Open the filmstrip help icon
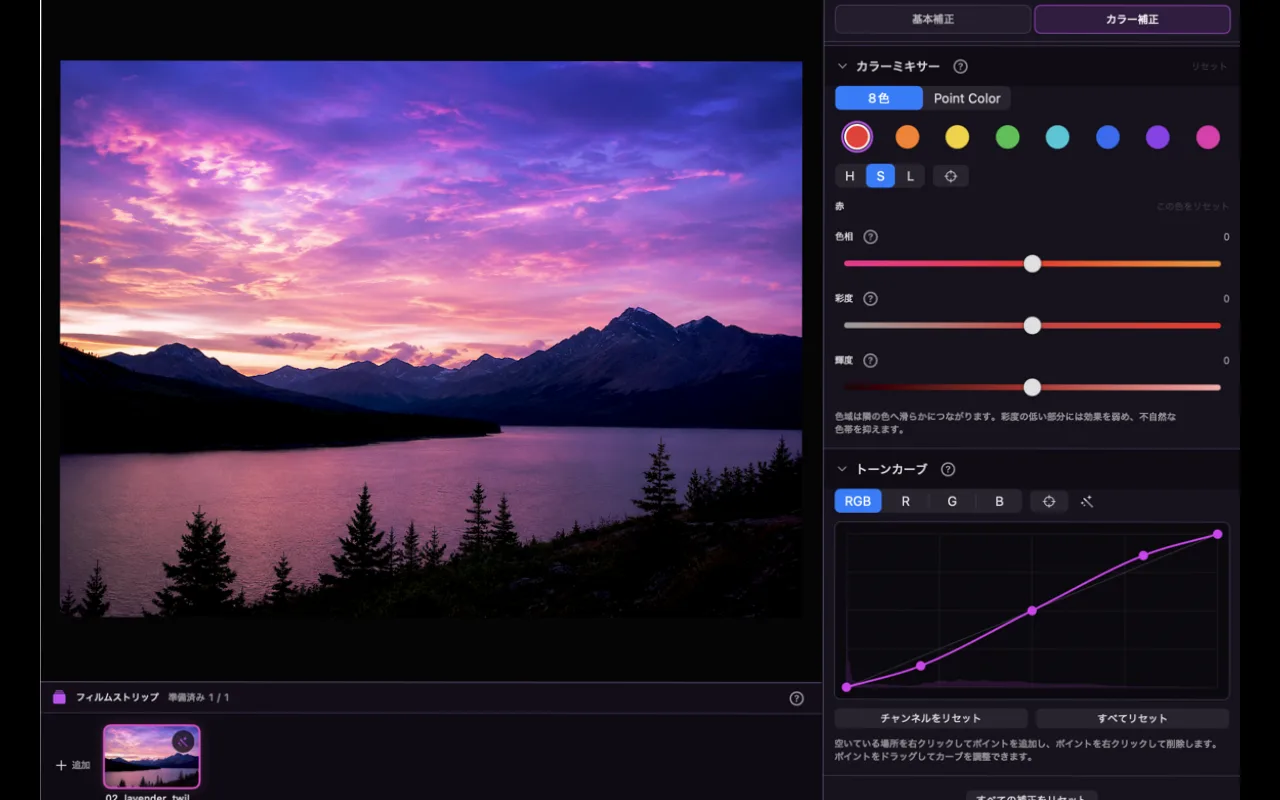1280x800 pixels. (796, 698)
